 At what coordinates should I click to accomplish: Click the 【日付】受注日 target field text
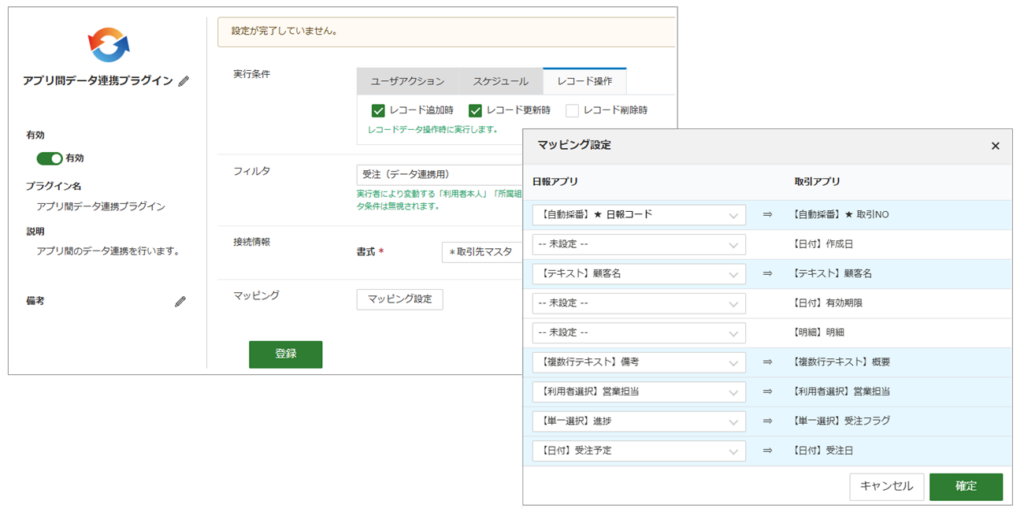[x=822, y=451]
